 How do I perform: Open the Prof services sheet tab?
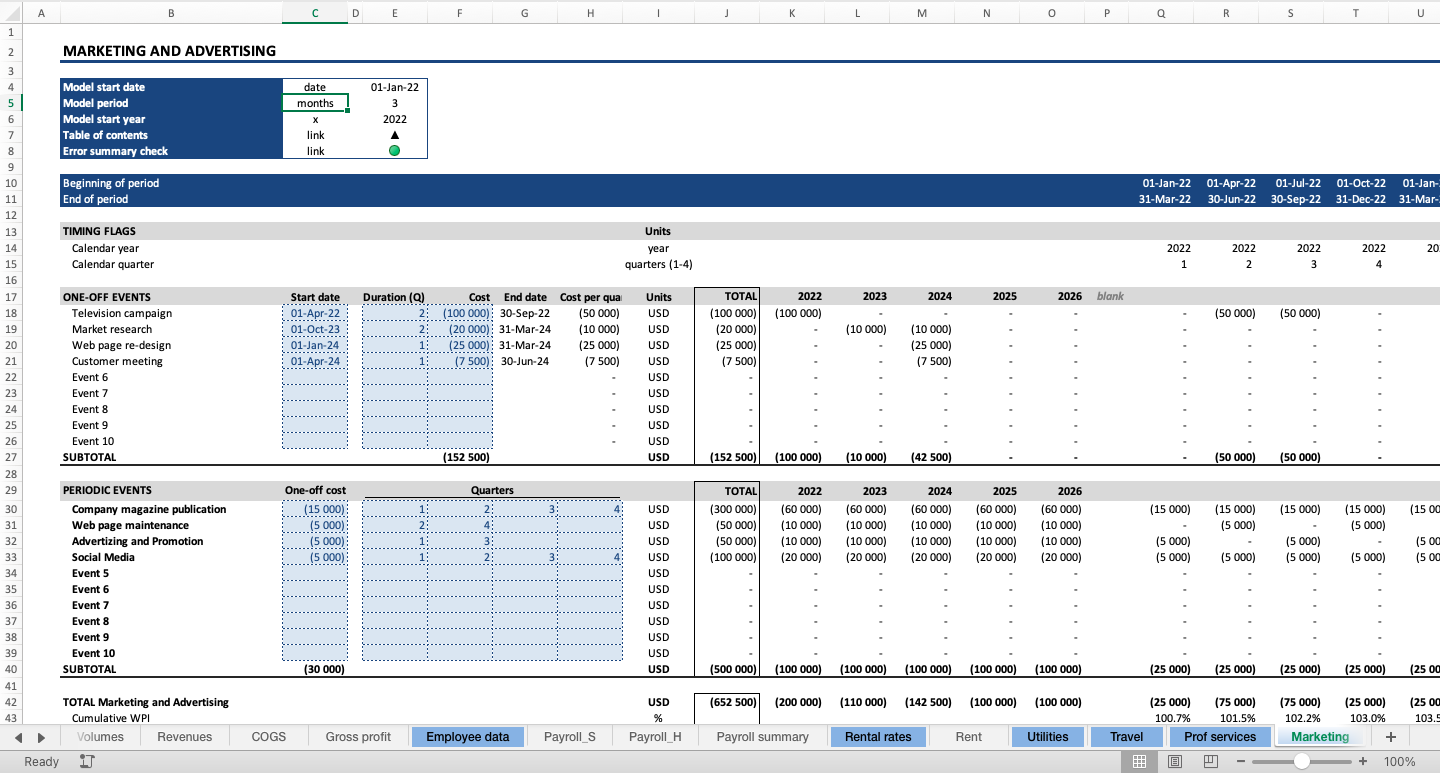click(x=1220, y=737)
